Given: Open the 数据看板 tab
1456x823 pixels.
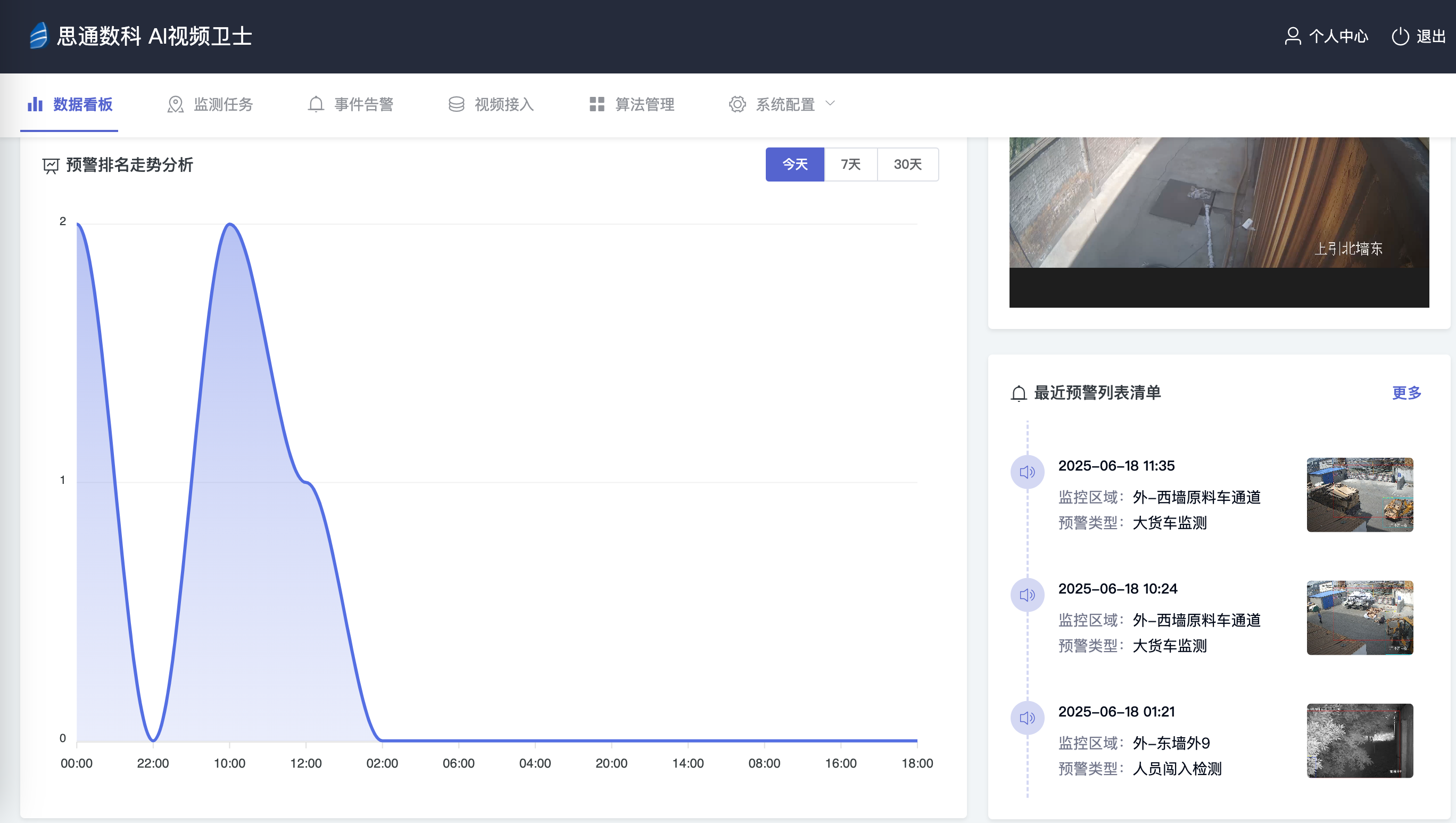Looking at the screenshot, I should click(82, 104).
